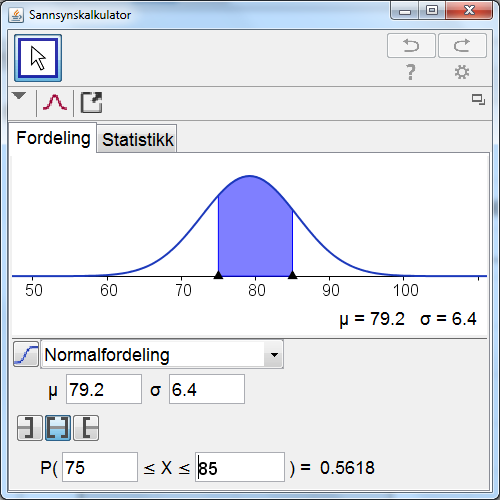Open the view in a separate window icon
Screen dimensions: 500x500
tap(478, 99)
